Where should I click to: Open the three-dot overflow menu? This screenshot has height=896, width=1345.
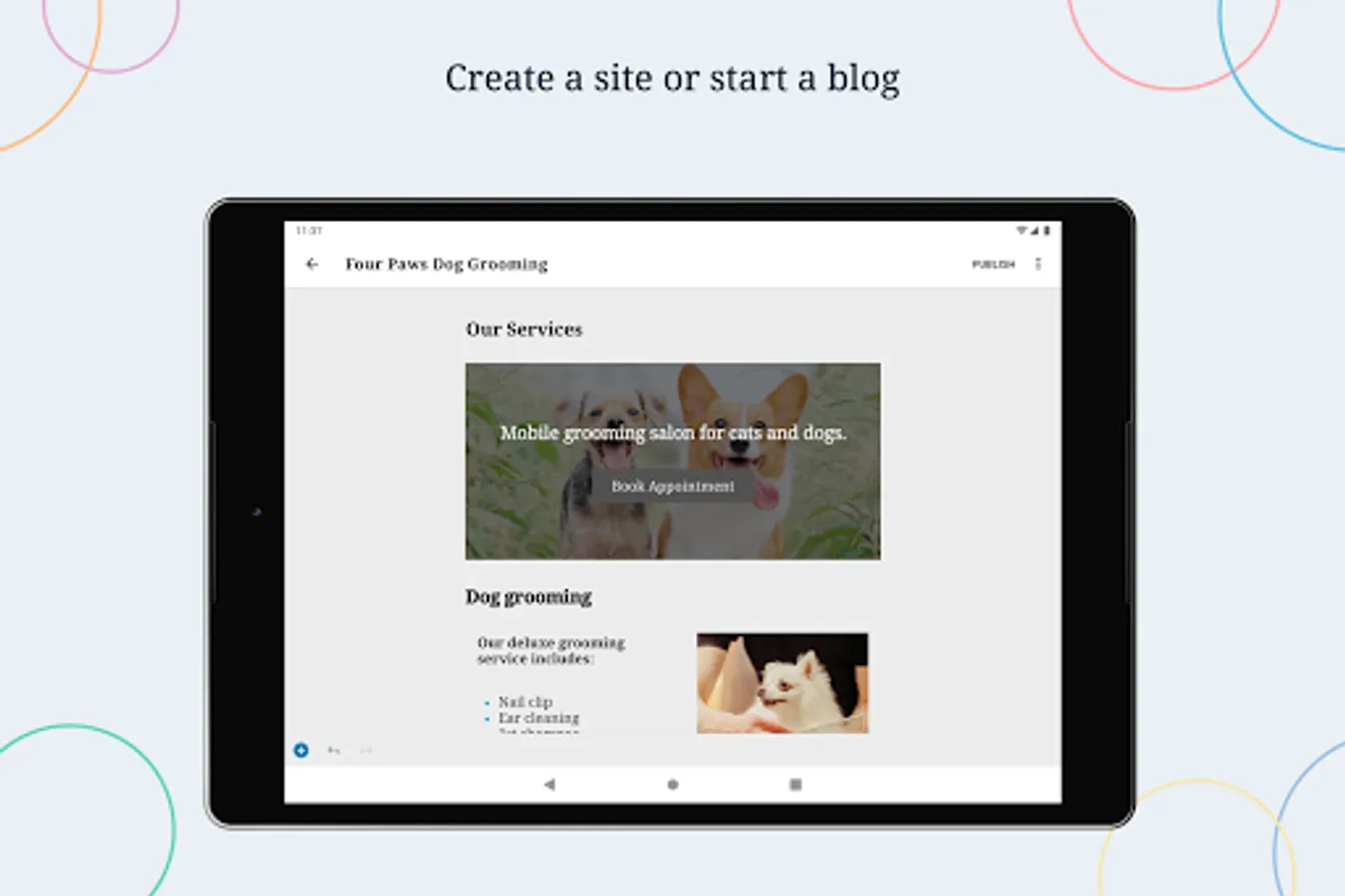(x=1038, y=264)
